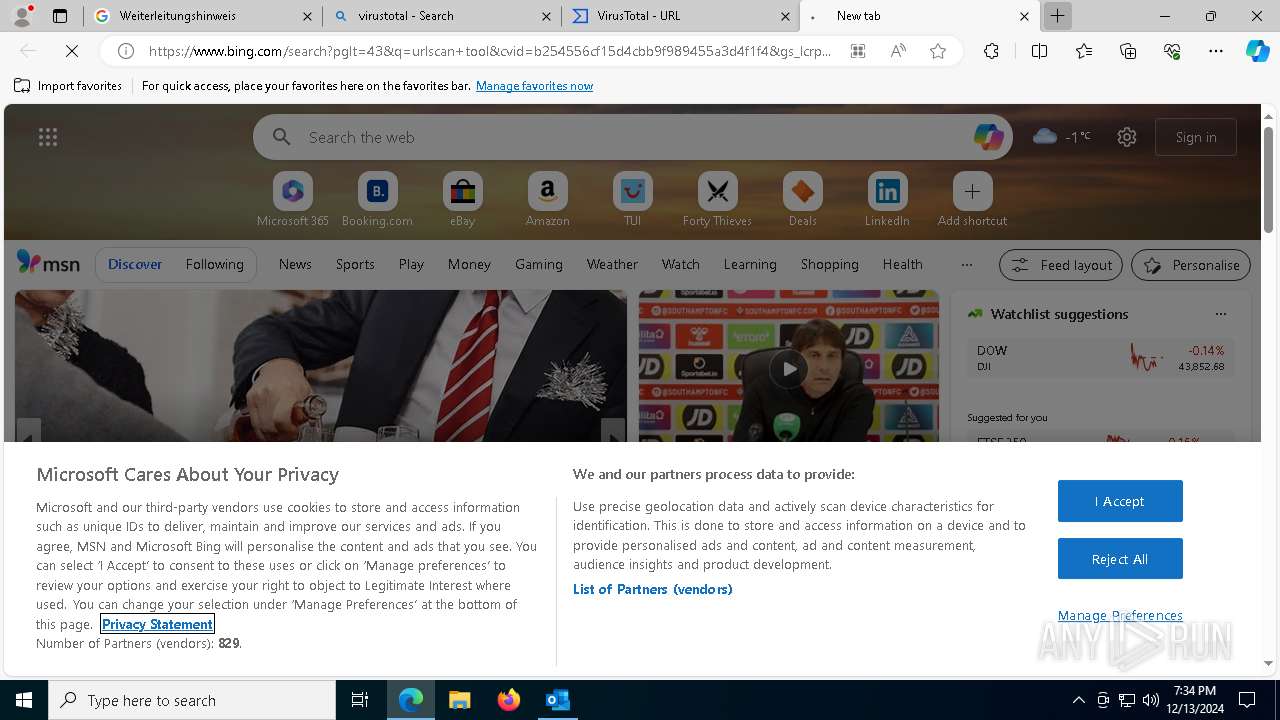This screenshot has width=1280, height=720.
Task: Stop page loading button
Action: (x=72, y=51)
